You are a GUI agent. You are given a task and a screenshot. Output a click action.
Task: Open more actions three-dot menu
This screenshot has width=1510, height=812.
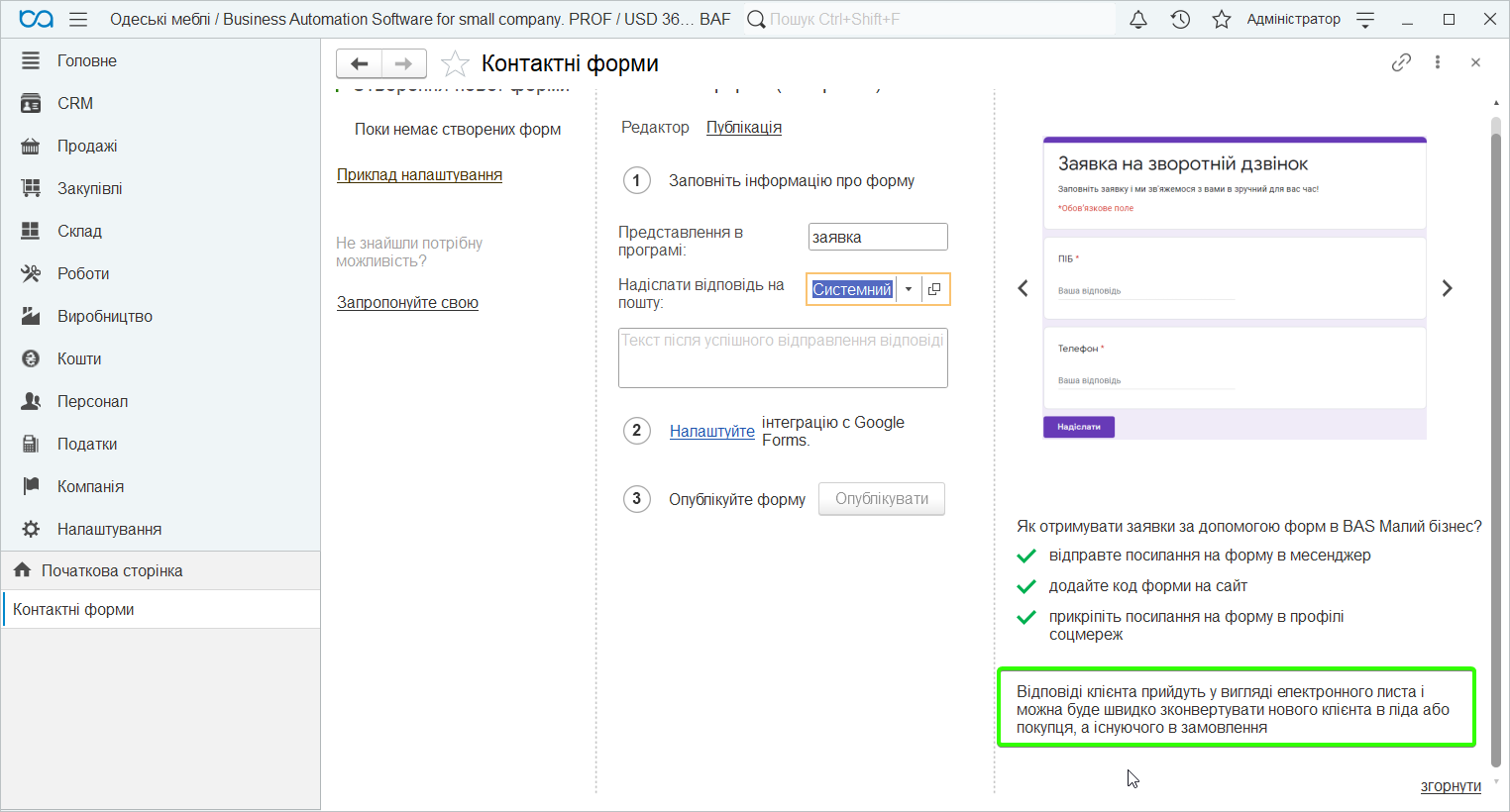point(1438,62)
